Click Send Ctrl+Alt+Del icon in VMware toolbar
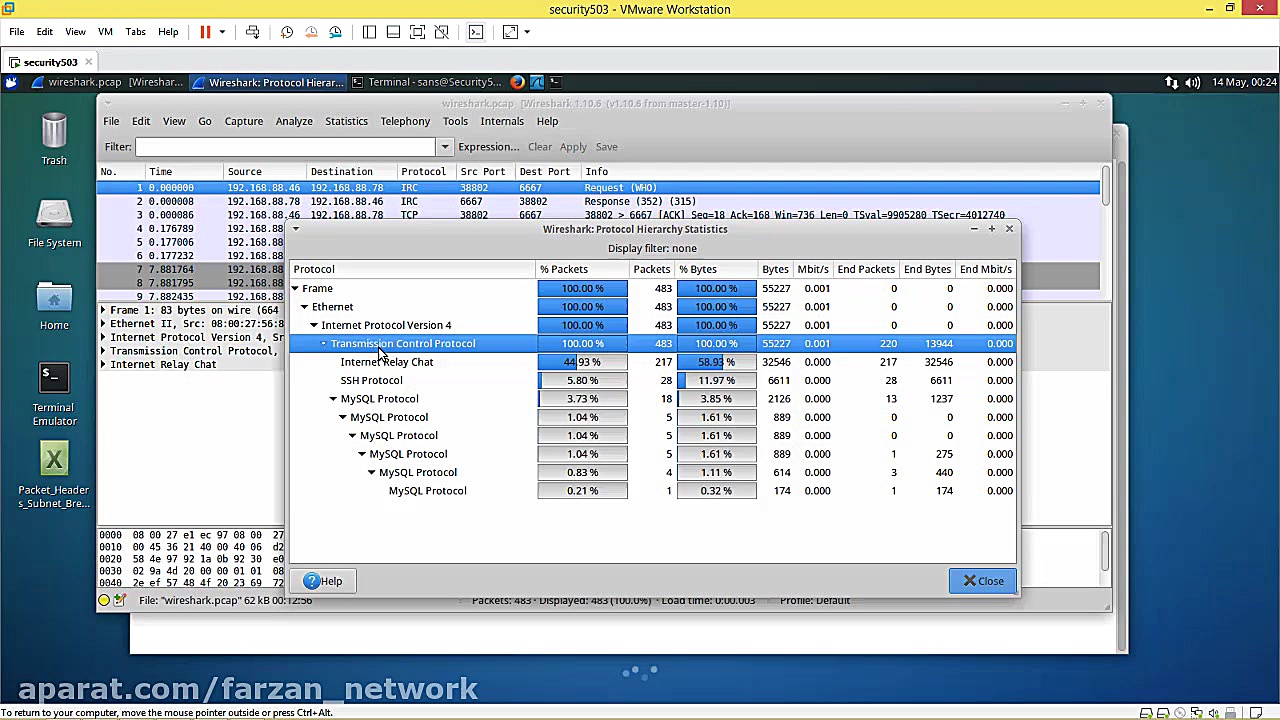1280x720 pixels. pyautogui.click(x=253, y=32)
